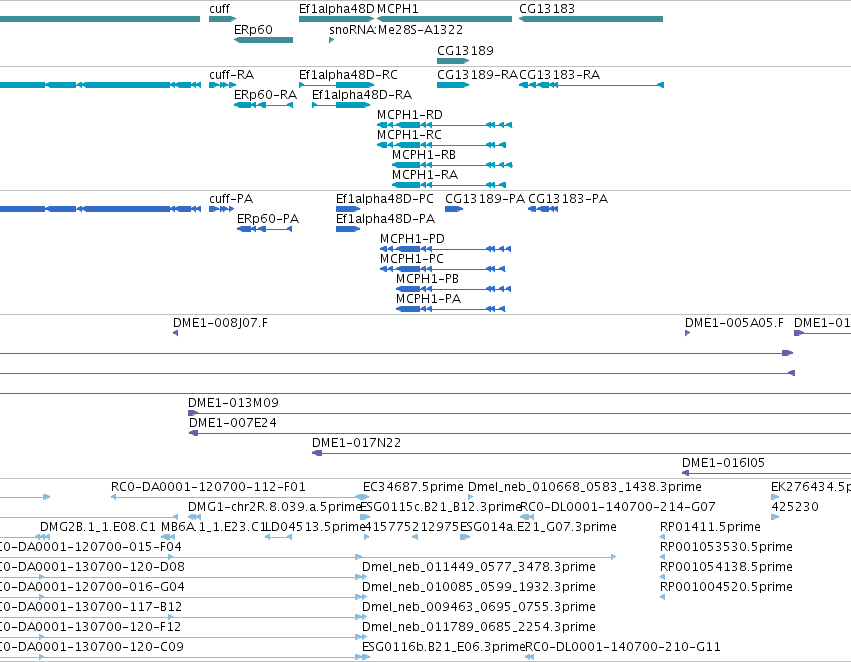Image resolution: width=851 pixels, height=662 pixels.
Task: Select MCPH1-RA transcript
Action: 449,185
